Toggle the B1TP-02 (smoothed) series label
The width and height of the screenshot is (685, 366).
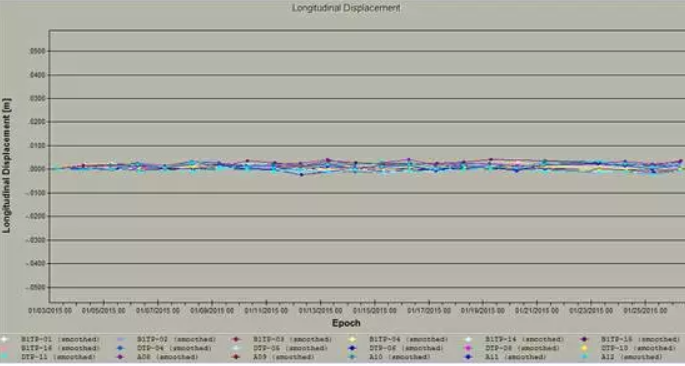tap(176, 339)
